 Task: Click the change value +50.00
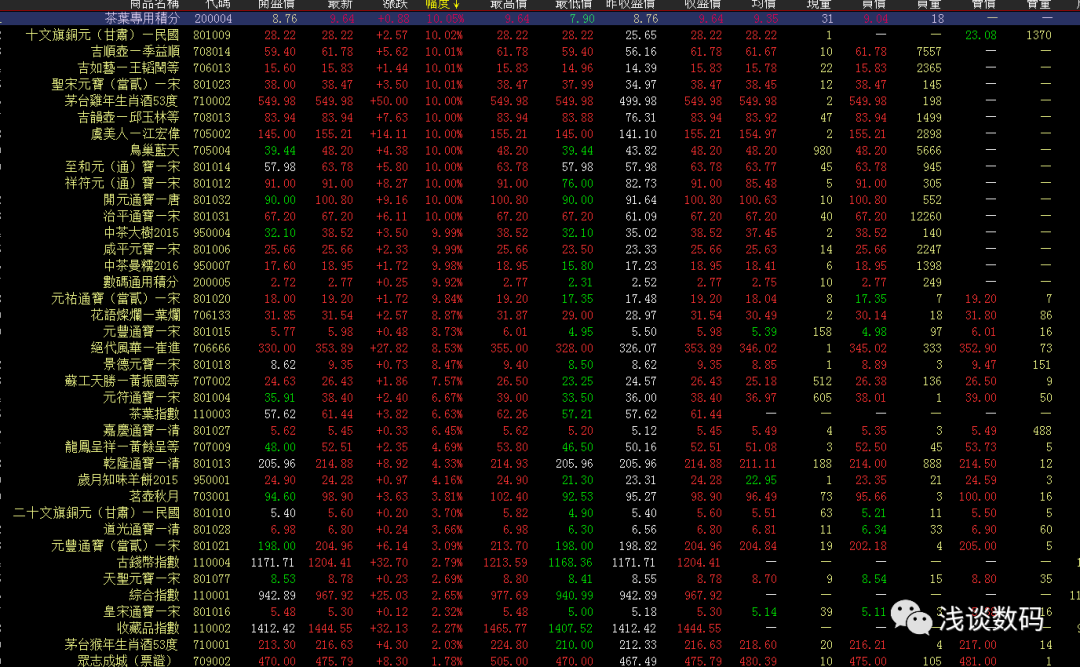[388, 101]
